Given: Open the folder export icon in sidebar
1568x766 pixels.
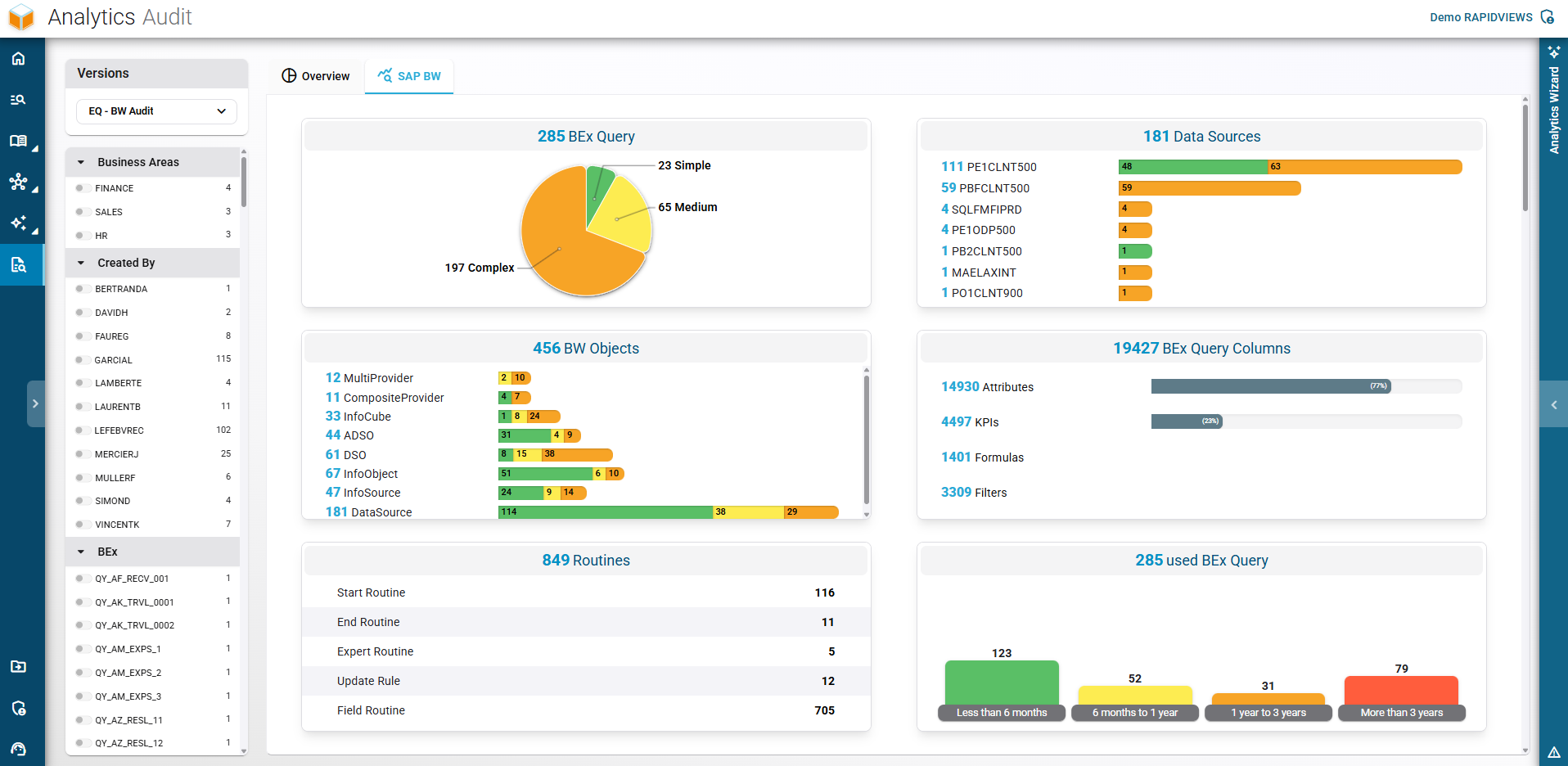Looking at the screenshot, I should pyautogui.click(x=18, y=667).
